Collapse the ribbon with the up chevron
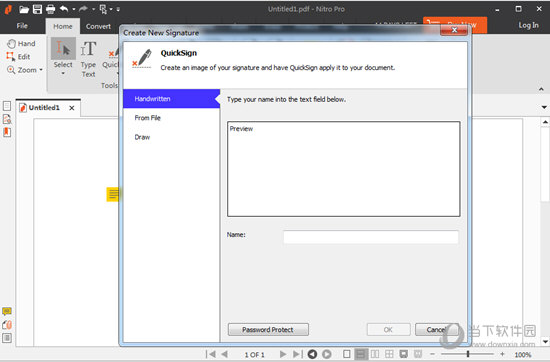This screenshot has width=550, height=362. click(x=541, y=89)
